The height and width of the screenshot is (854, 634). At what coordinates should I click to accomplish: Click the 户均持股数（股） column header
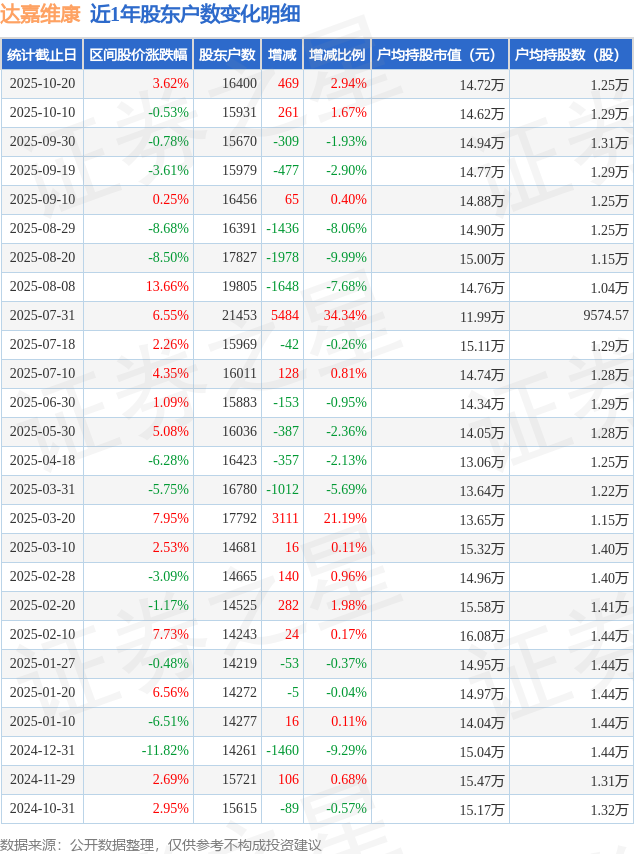pos(571,54)
